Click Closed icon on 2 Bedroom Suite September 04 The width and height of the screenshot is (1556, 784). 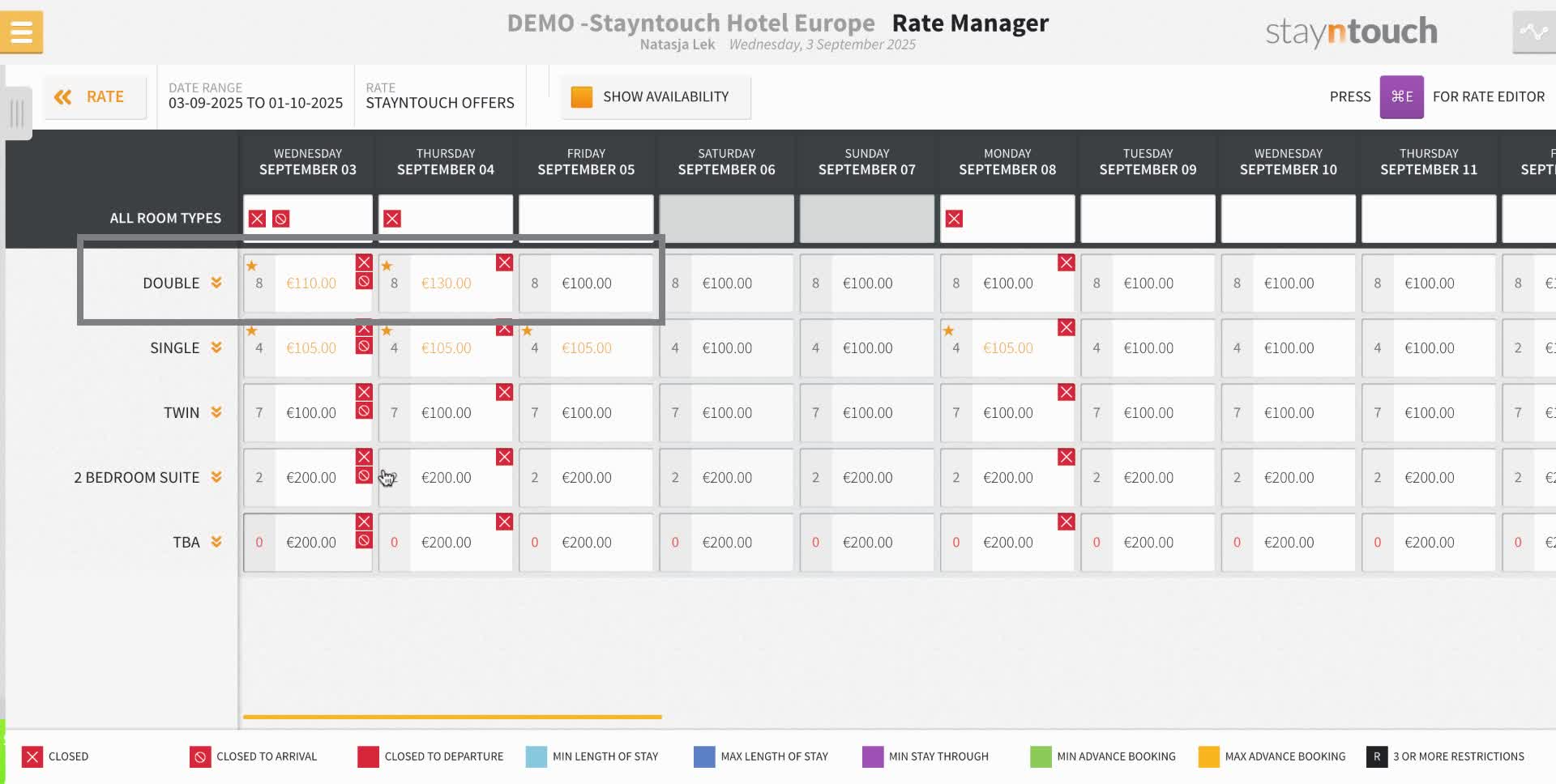click(x=504, y=457)
